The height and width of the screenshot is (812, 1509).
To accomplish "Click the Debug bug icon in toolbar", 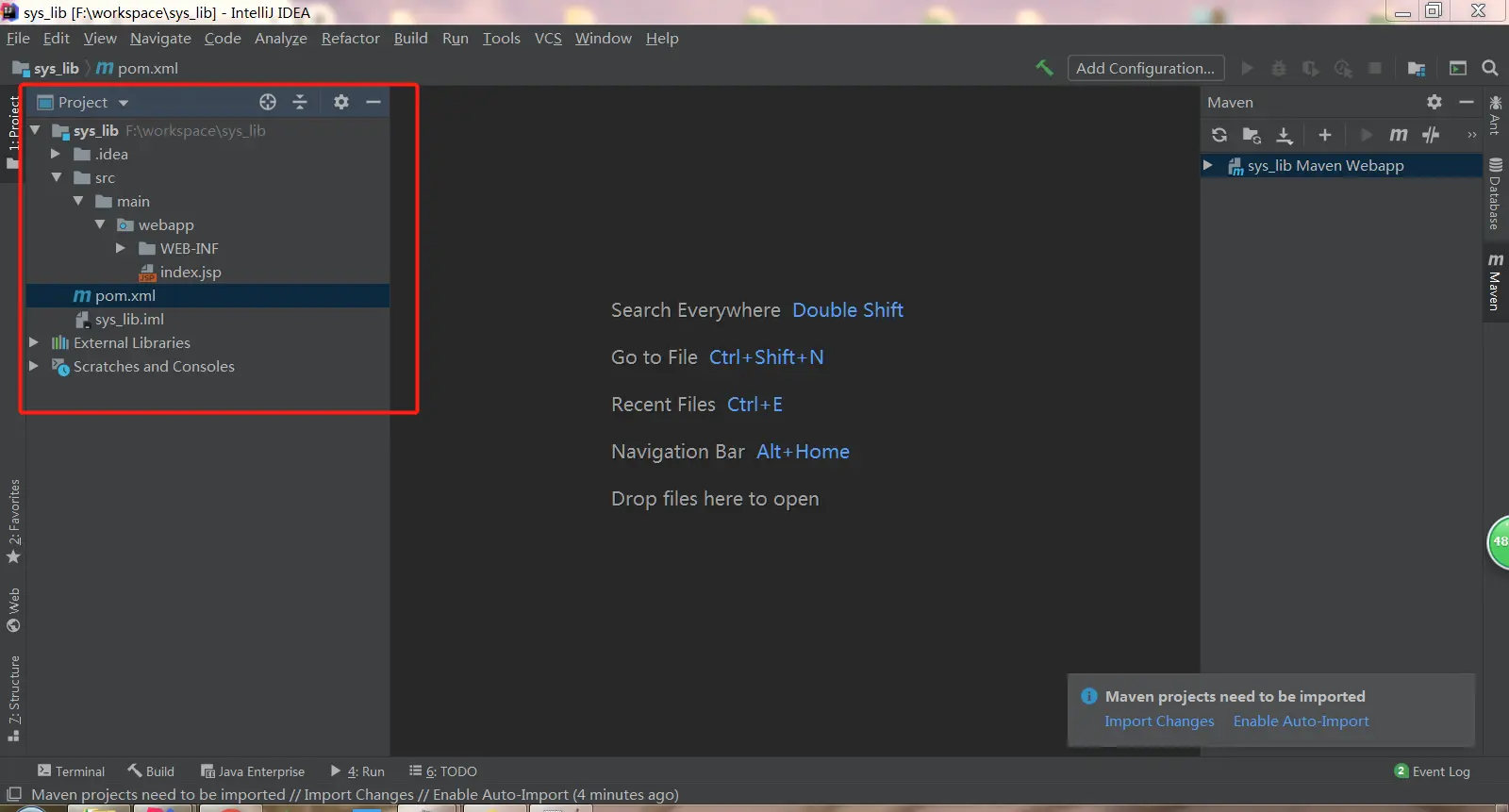I will [1279, 68].
